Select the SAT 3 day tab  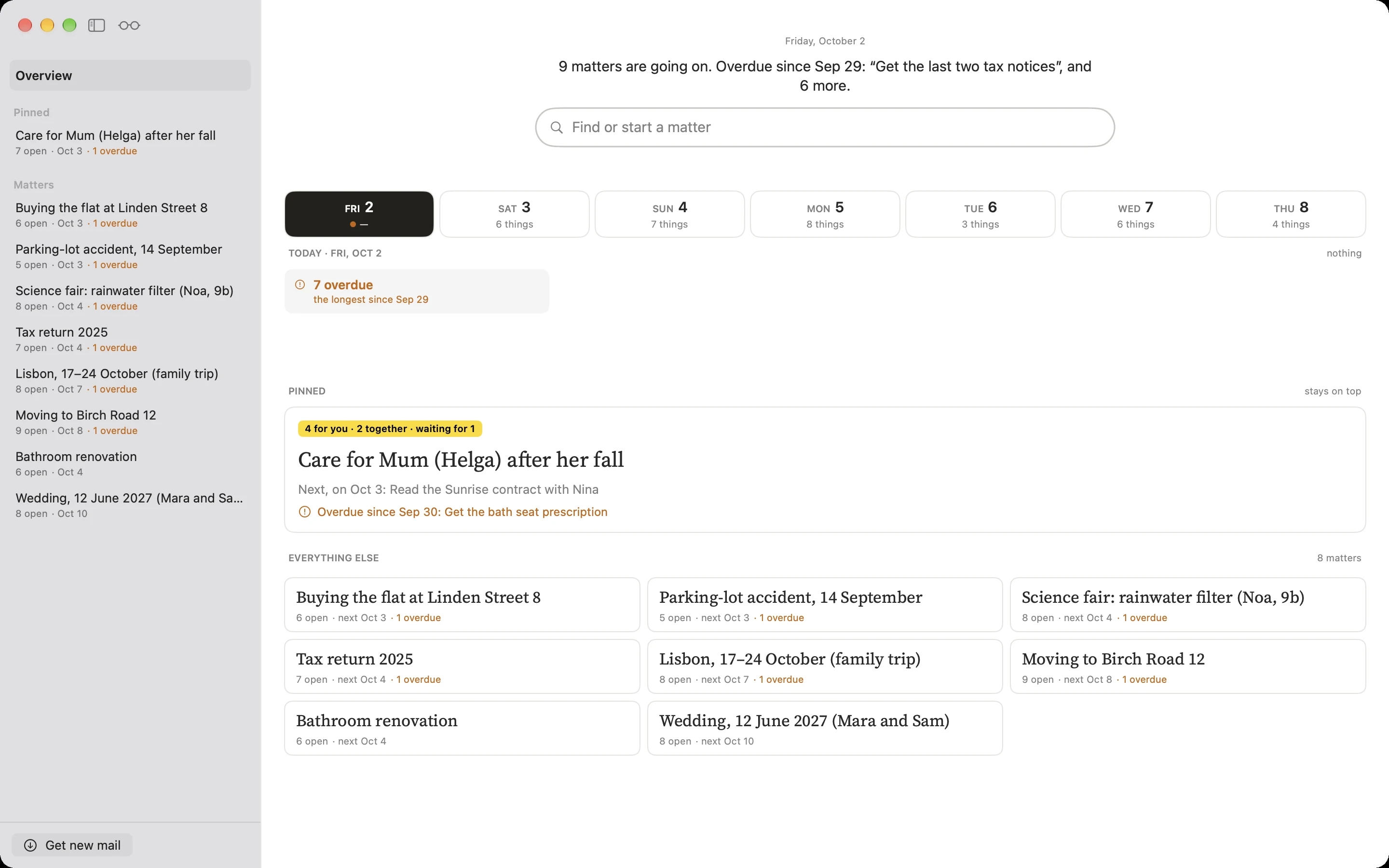[514, 214]
